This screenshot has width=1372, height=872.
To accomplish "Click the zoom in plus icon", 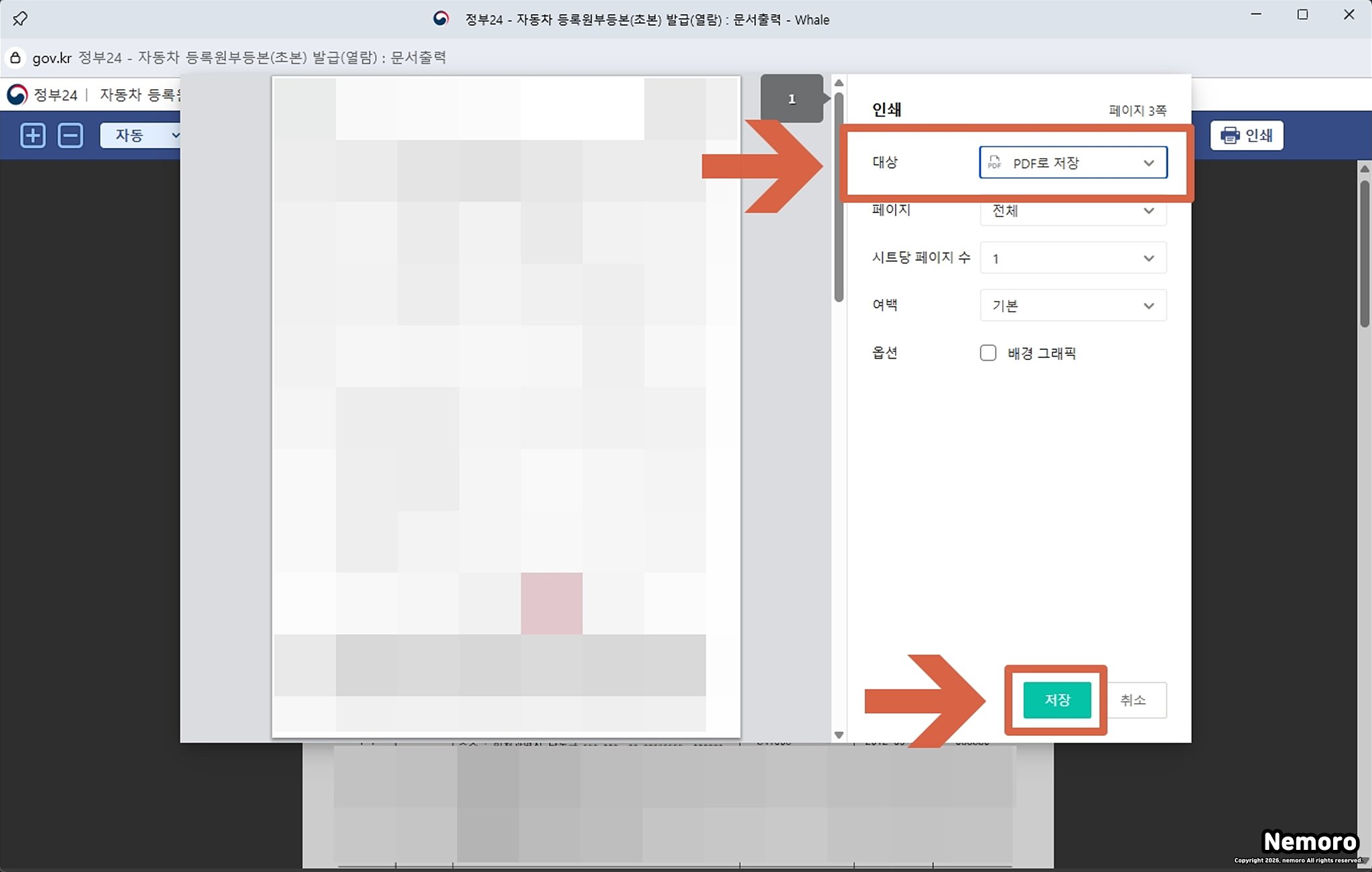I will tap(32, 135).
